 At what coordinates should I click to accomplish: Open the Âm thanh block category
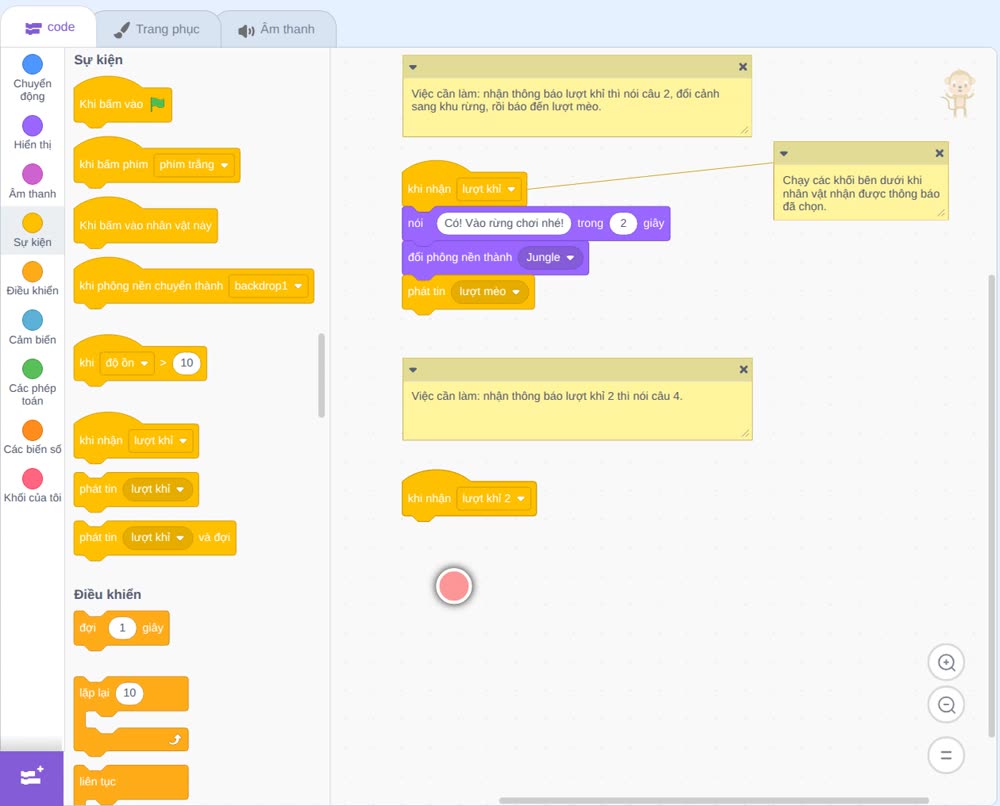coord(32,181)
